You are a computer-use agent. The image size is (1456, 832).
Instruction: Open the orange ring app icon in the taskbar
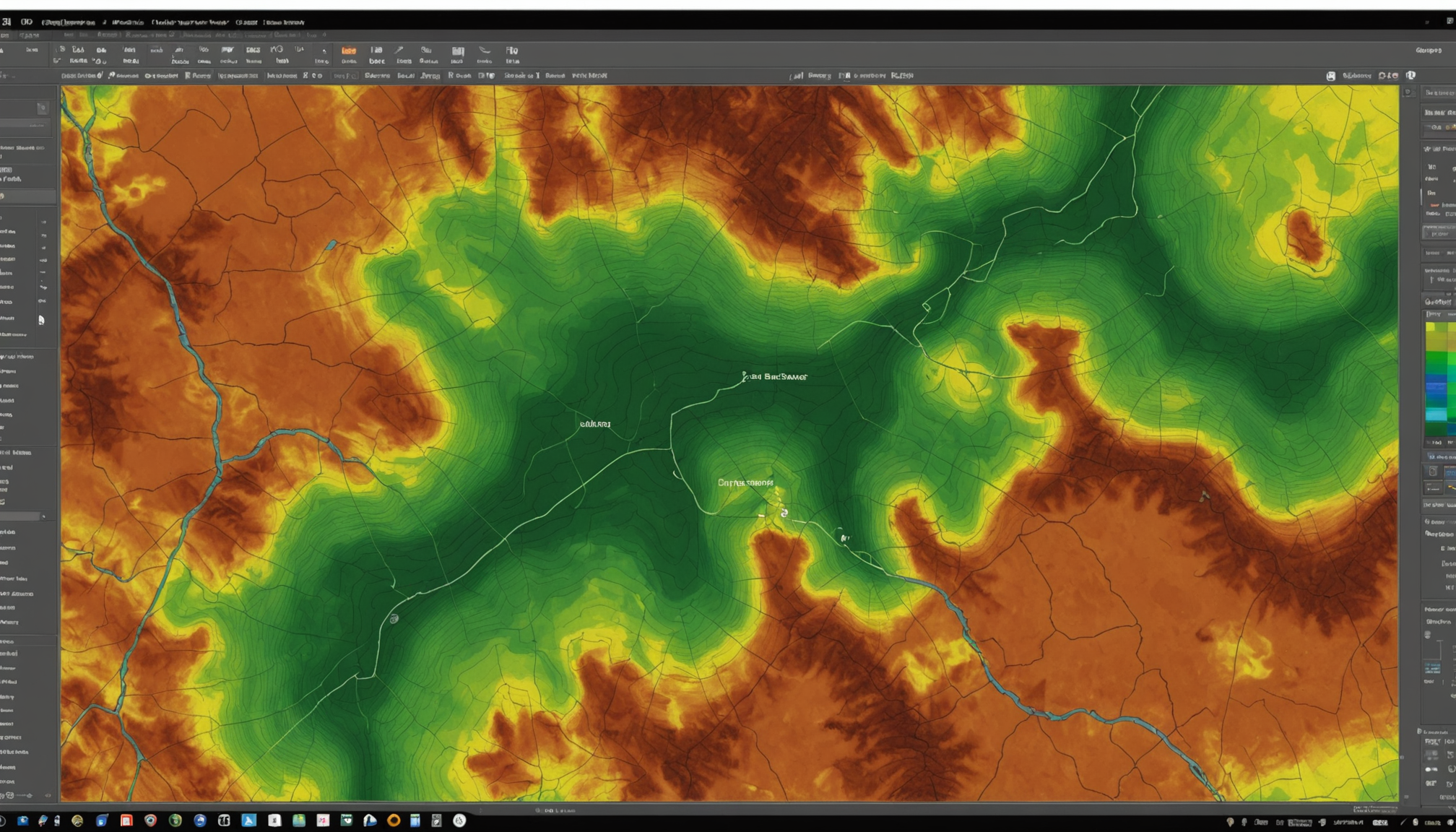[394, 820]
